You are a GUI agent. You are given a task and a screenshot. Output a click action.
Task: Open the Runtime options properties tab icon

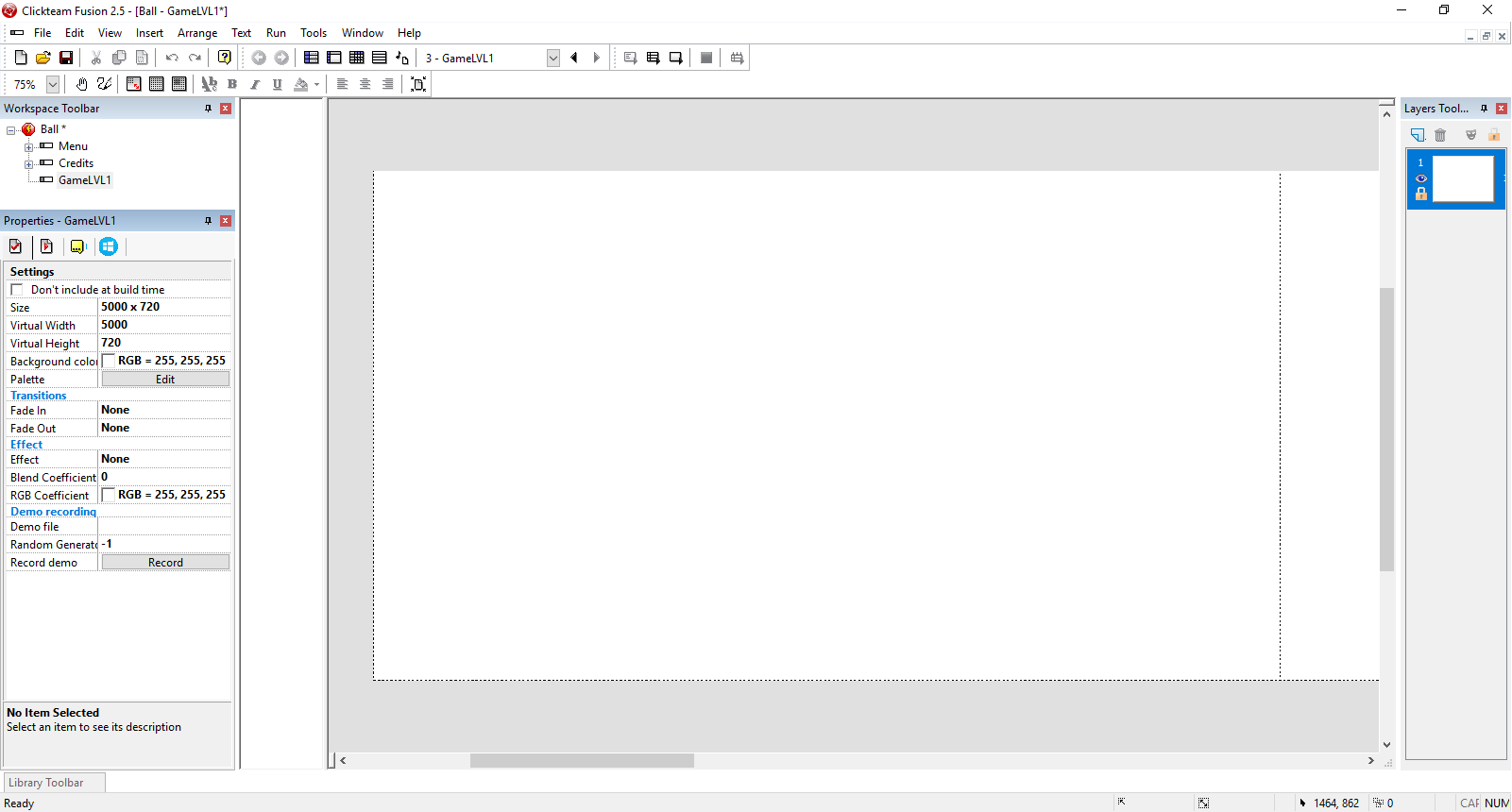(46, 246)
